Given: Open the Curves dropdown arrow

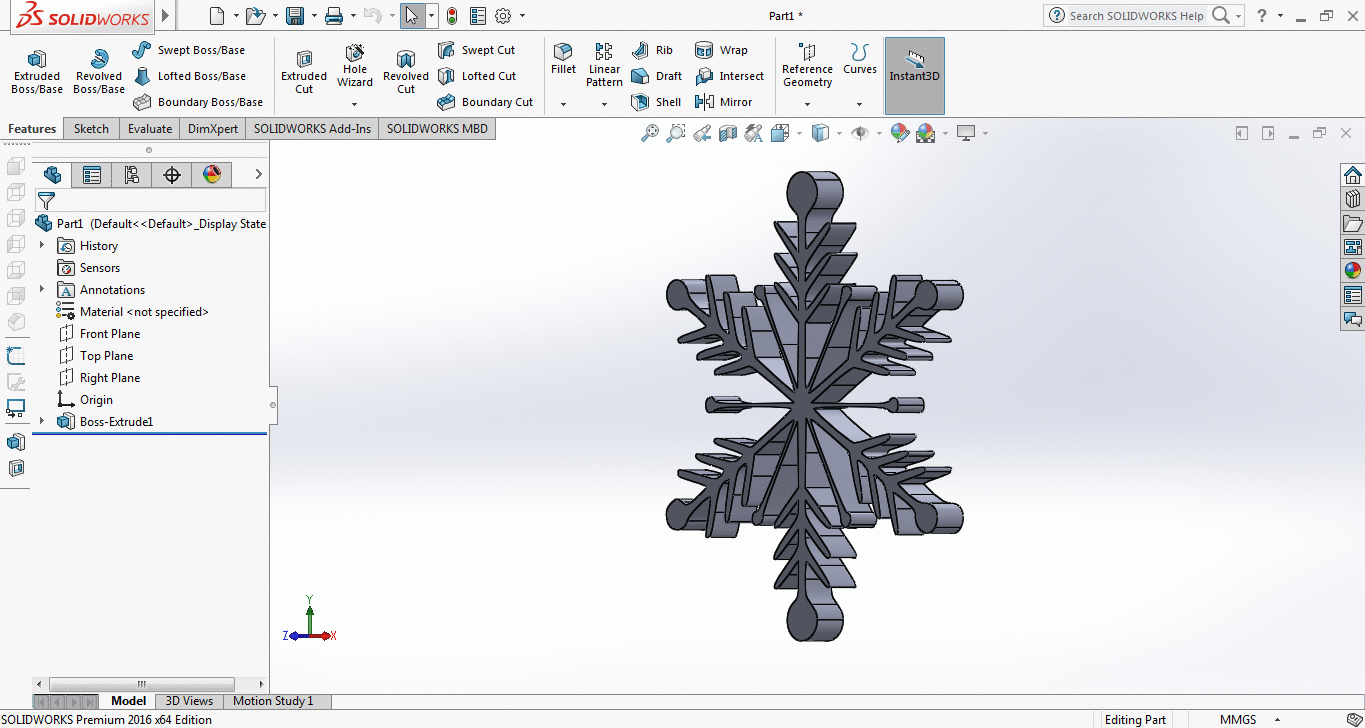Looking at the screenshot, I should 859,104.
